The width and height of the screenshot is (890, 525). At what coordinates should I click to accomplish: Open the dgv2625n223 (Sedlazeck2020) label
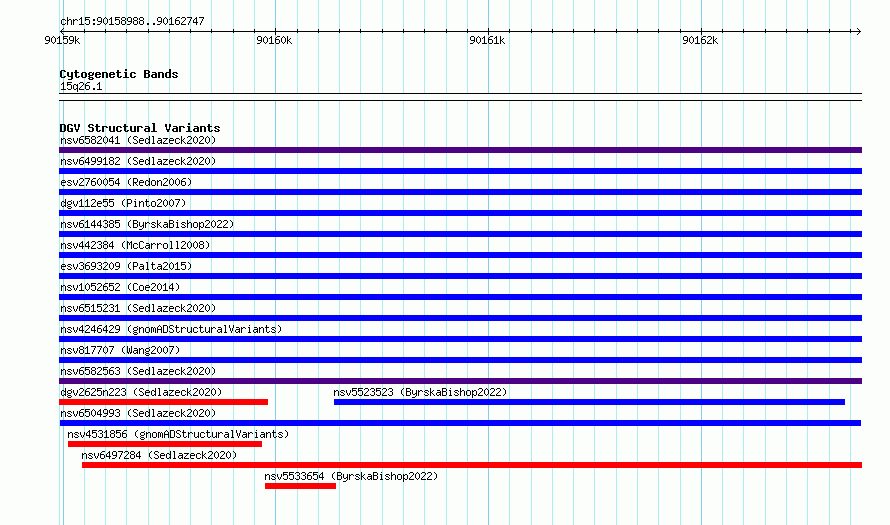click(x=141, y=392)
